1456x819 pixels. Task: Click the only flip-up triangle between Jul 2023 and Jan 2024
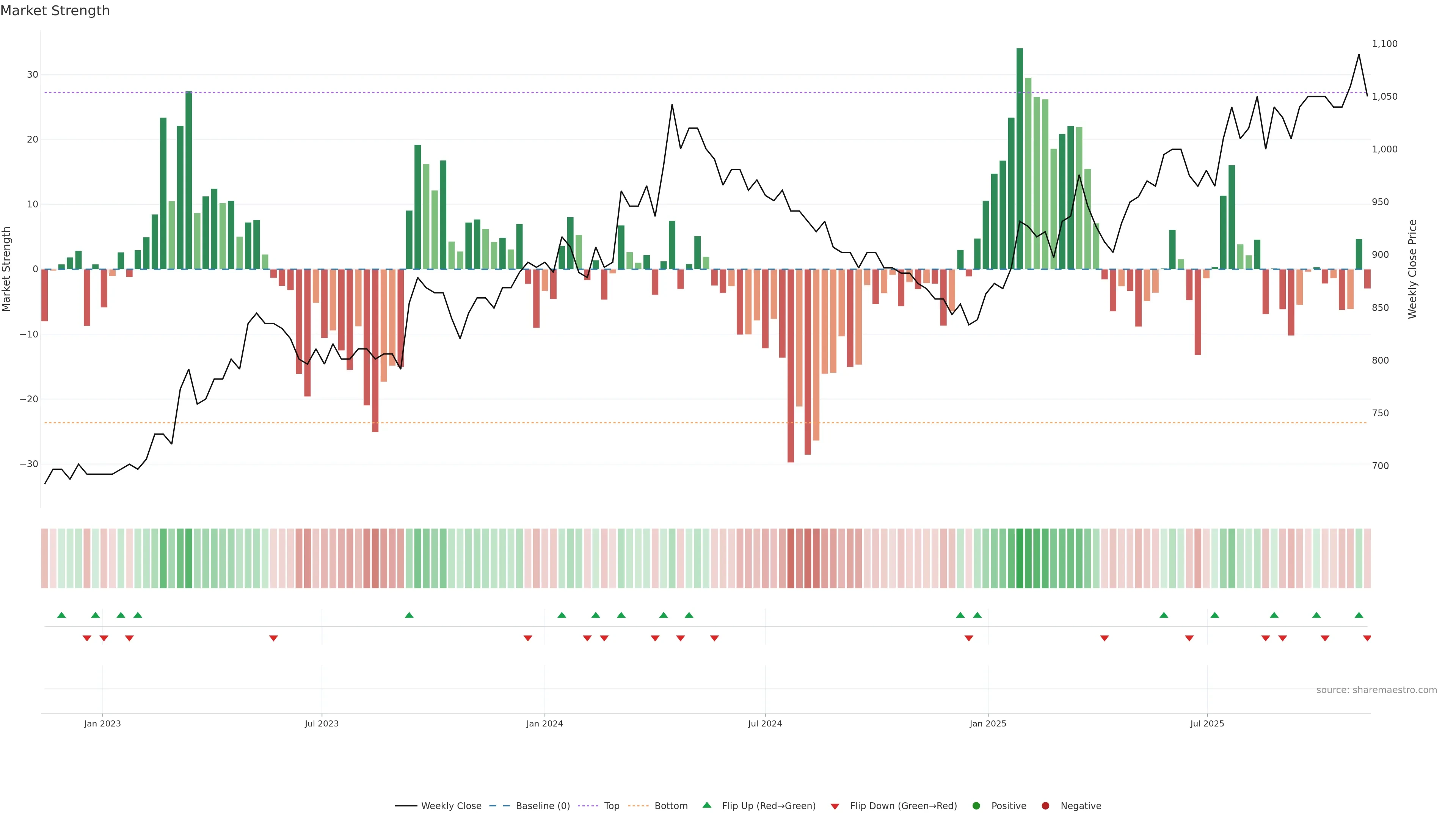click(409, 615)
